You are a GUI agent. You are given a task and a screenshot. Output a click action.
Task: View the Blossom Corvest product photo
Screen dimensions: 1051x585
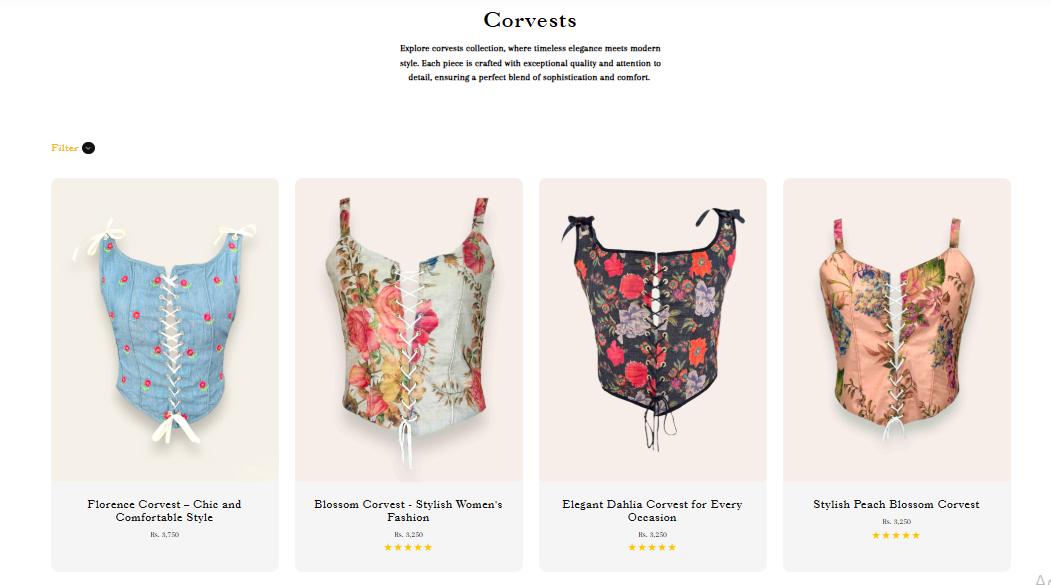coord(409,330)
